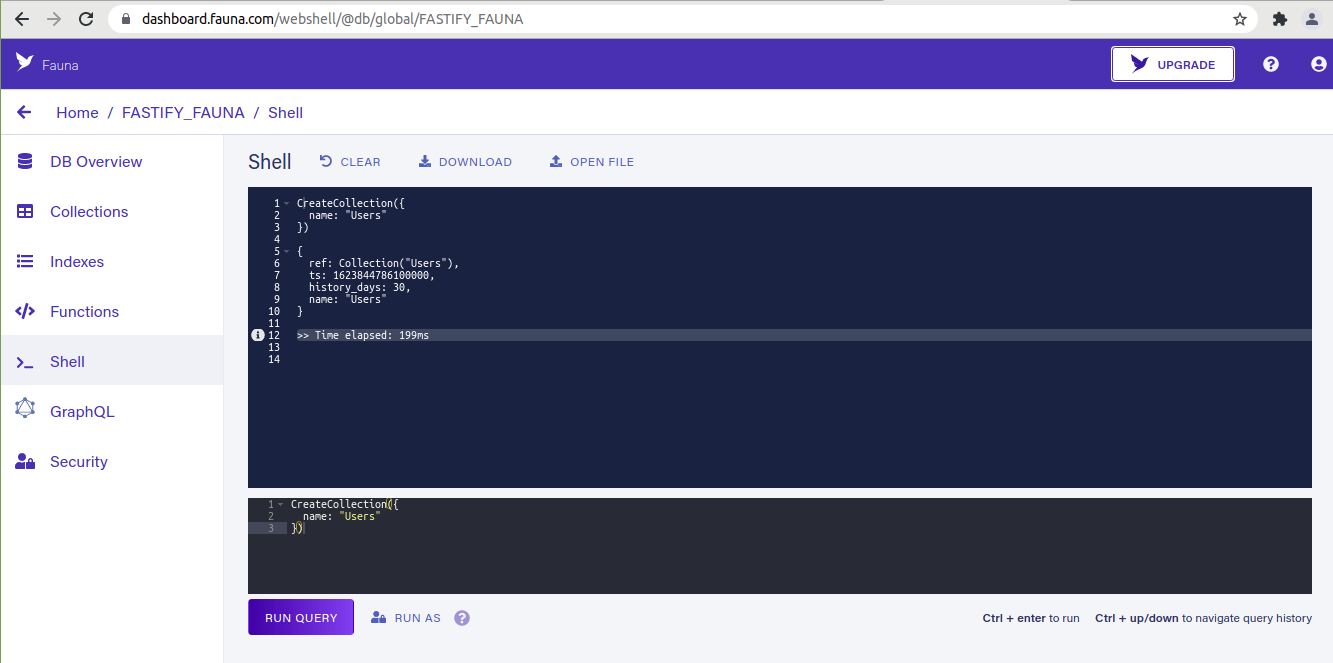Bookmark this page with the star icon

1240,19
